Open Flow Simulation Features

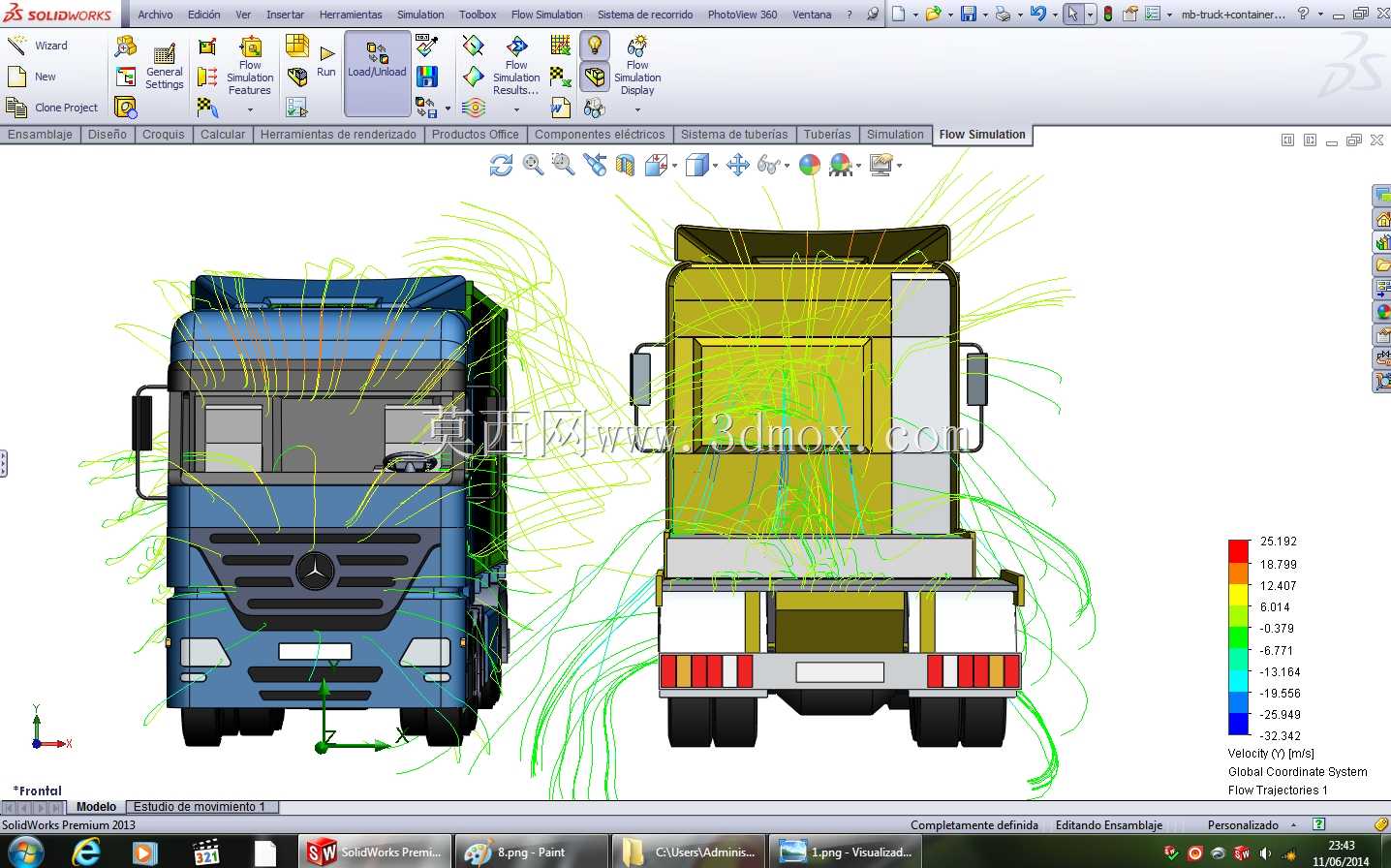tap(250, 66)
